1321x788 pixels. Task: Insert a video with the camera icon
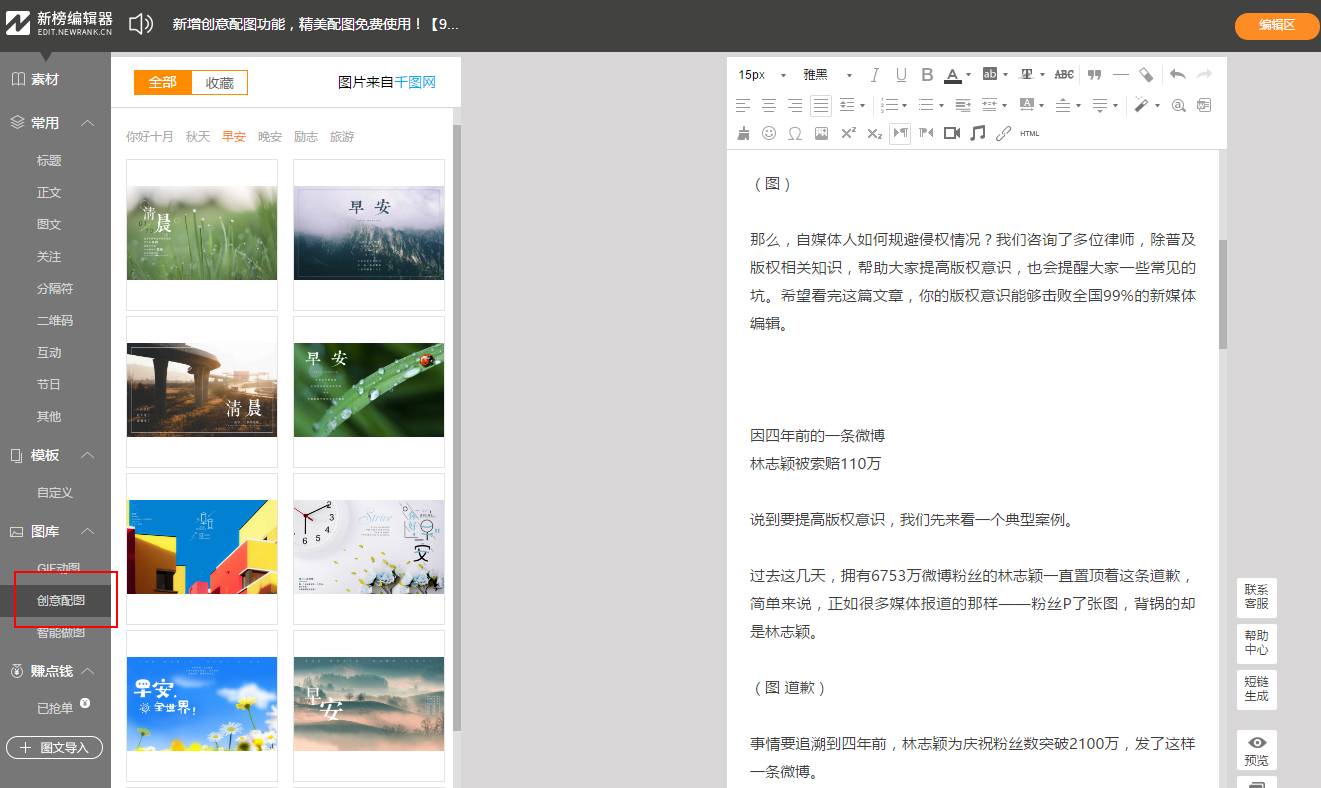tap(952, 133)
